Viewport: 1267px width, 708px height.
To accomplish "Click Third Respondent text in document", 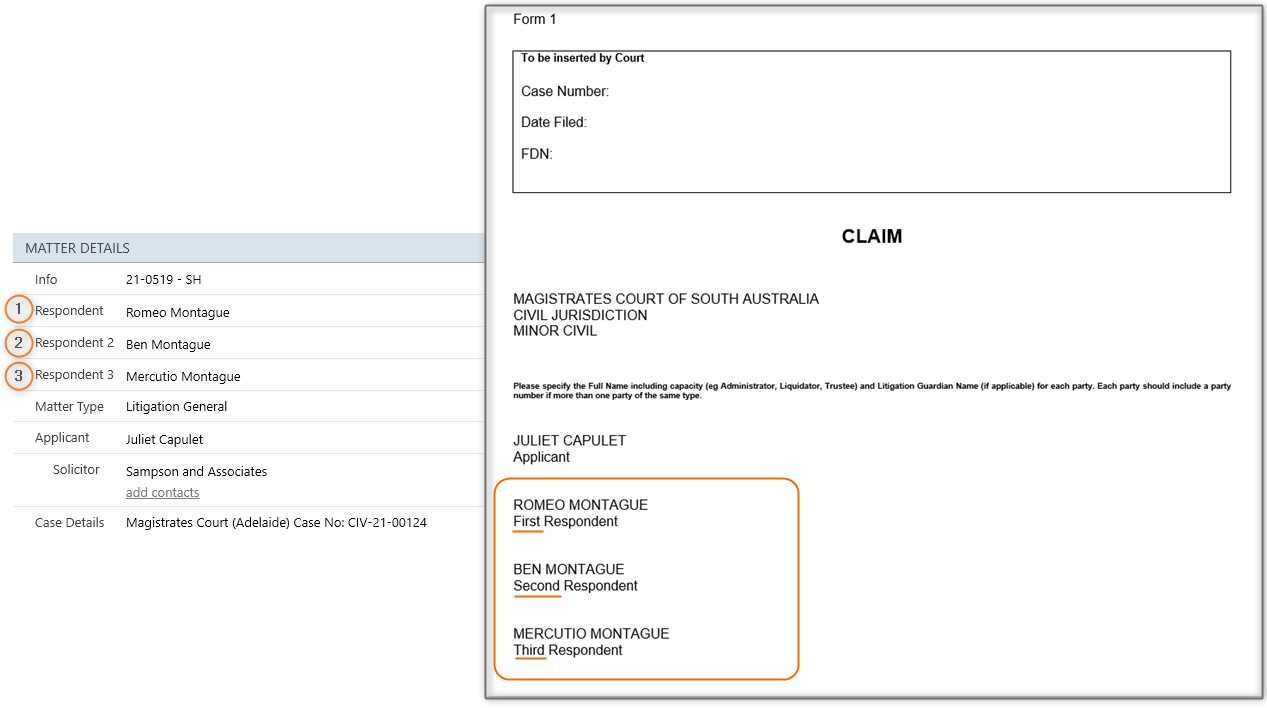I will 567,650.
